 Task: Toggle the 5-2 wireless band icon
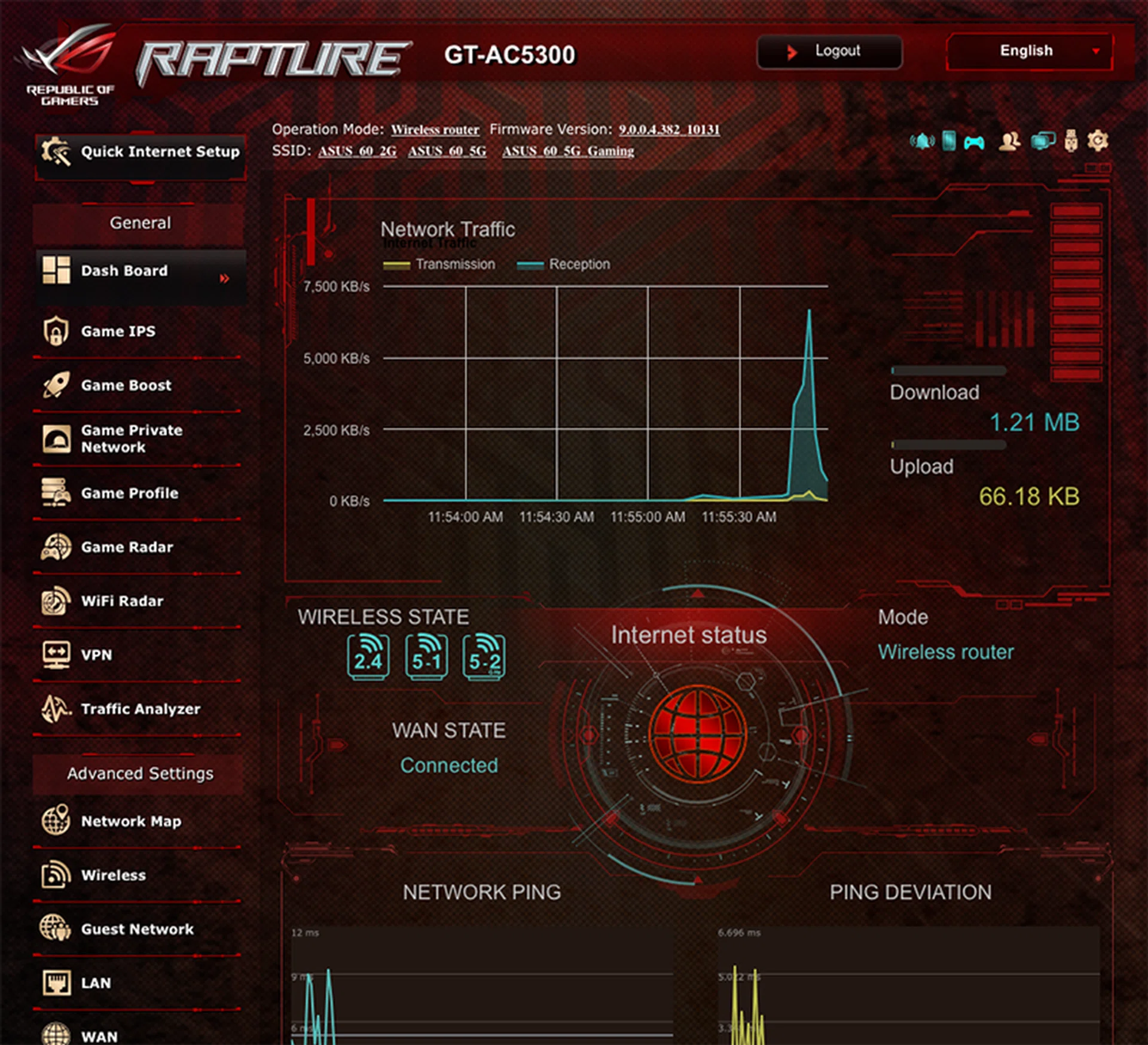pyautogui.click(x=484, y=657)
